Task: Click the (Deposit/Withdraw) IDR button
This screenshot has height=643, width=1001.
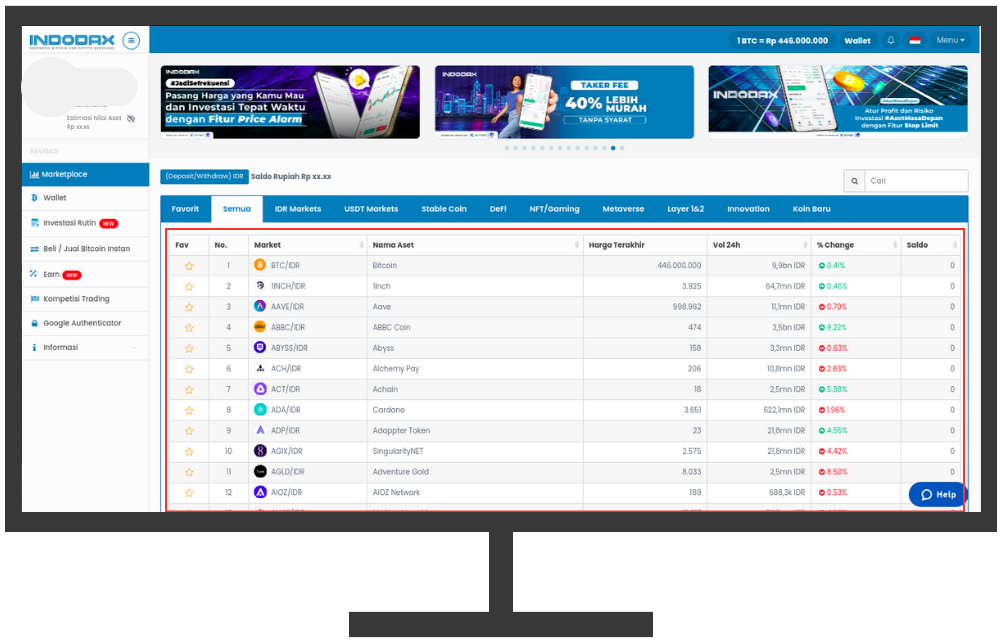Action: (204, 177)
